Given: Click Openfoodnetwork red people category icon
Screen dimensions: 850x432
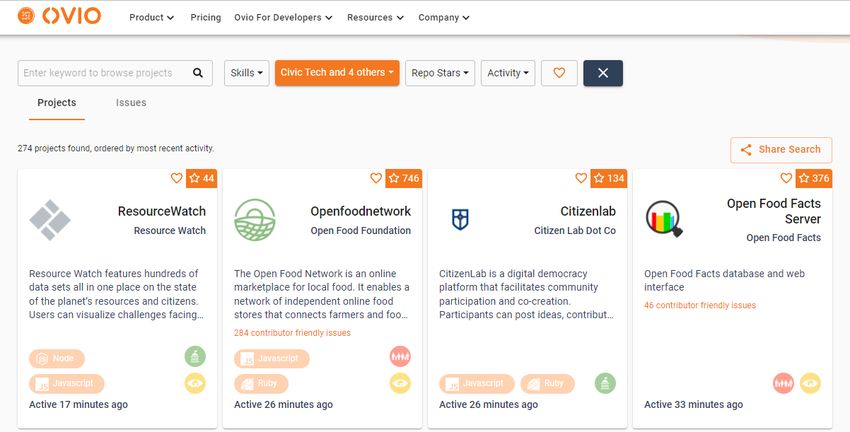Looking at the screenshot, I should 400,356.
